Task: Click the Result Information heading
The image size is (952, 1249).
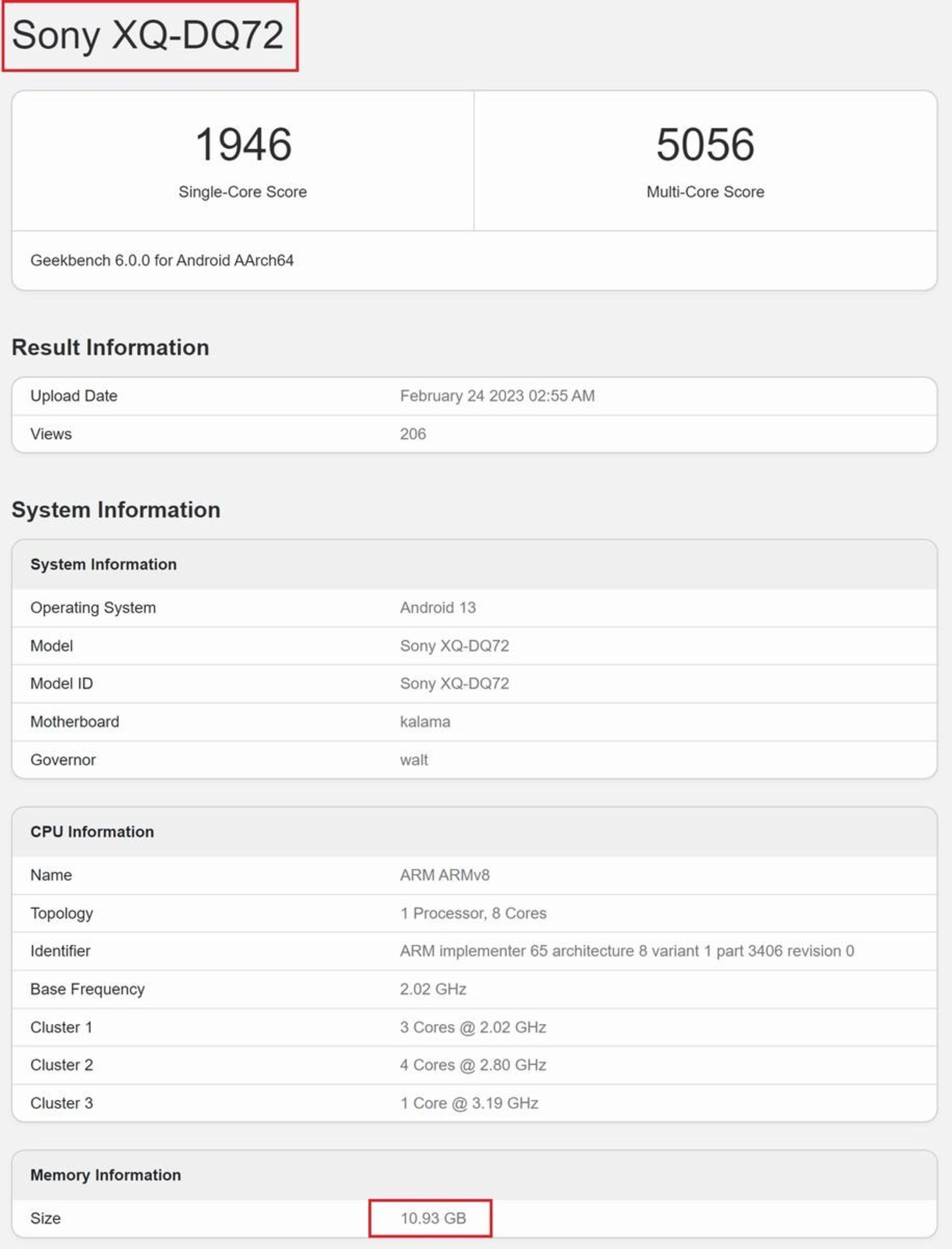Action: pyautogui.click(x=111, y=348)
